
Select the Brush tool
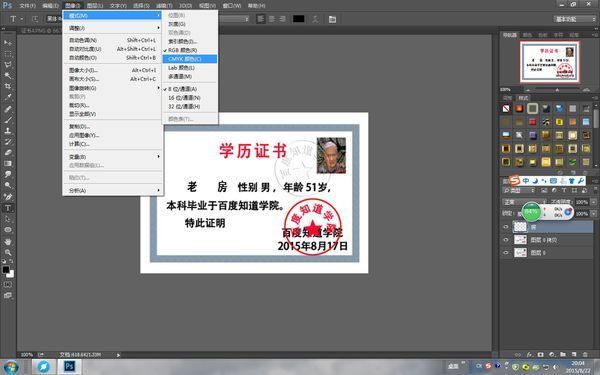(x=8, y=120)
